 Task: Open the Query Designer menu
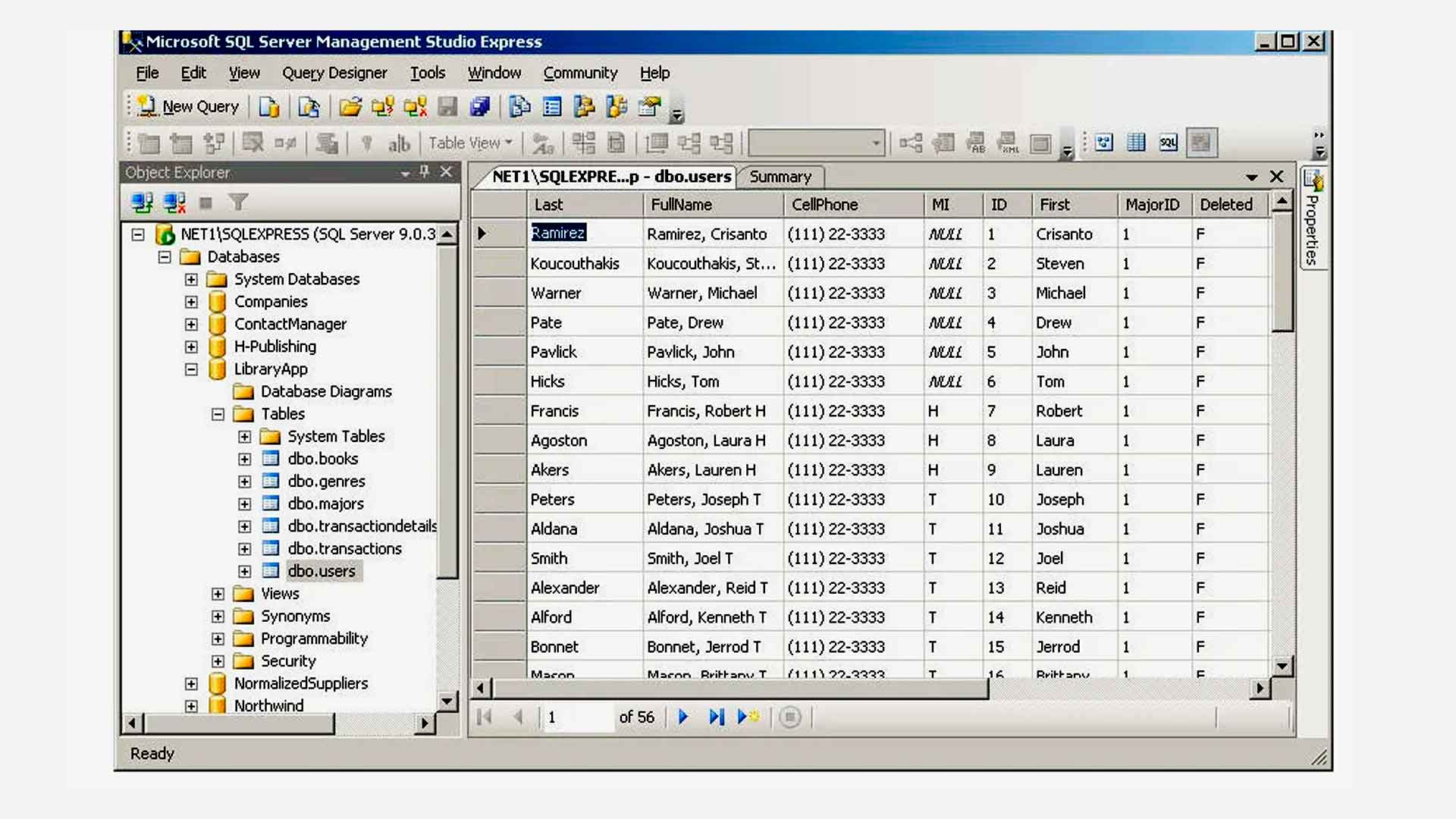335,72
